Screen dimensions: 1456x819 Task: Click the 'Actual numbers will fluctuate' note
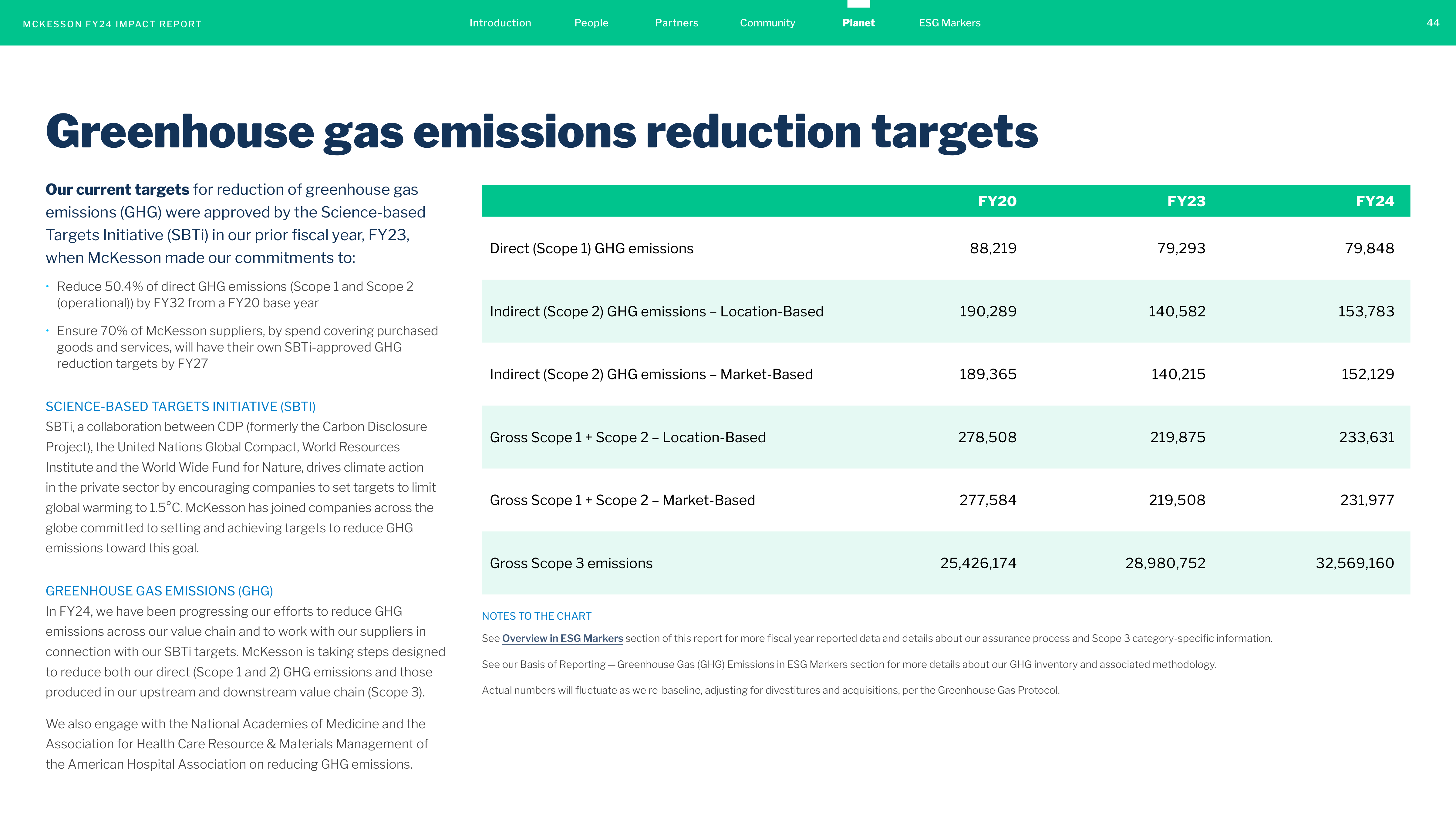tap(770, 690)
